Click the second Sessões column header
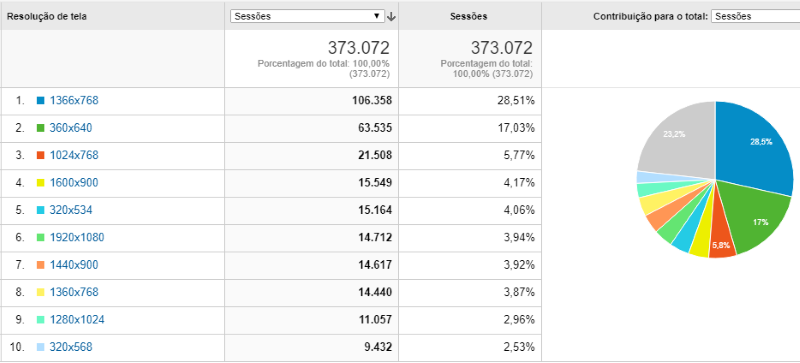The image size is (800, 363). [468, 16]
